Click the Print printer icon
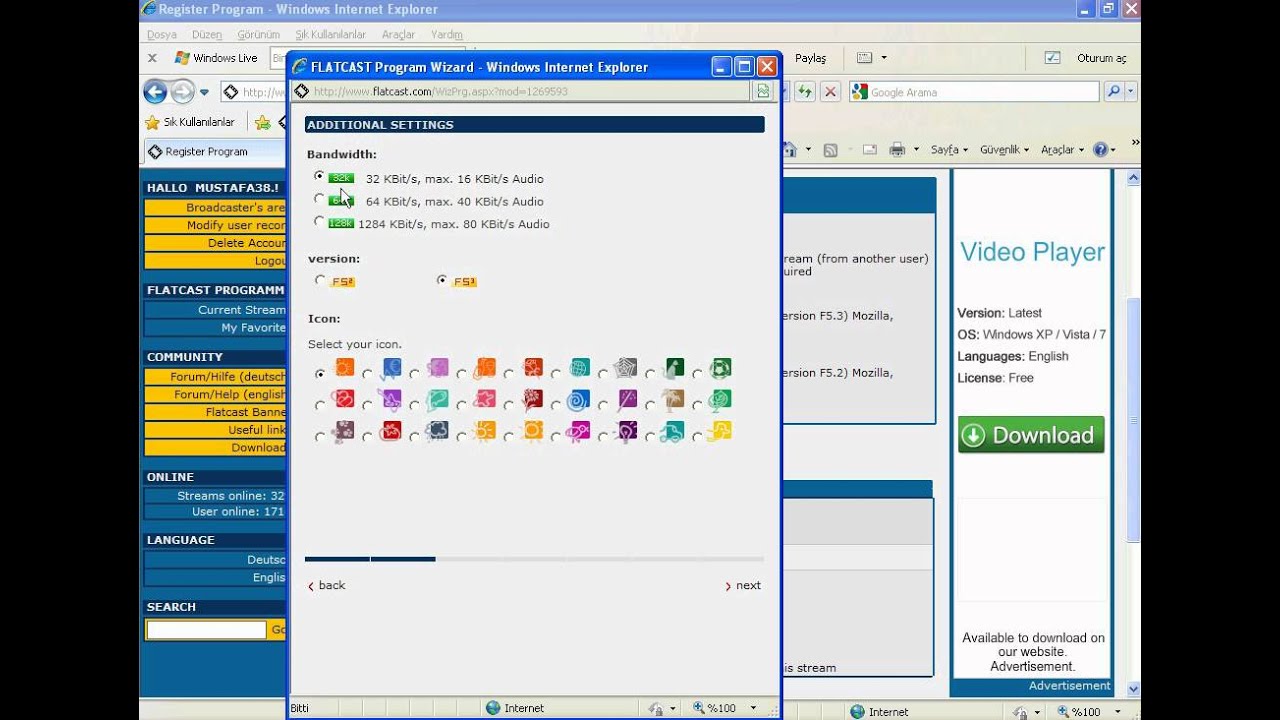The image size is (1280, 720). (897, 150)
